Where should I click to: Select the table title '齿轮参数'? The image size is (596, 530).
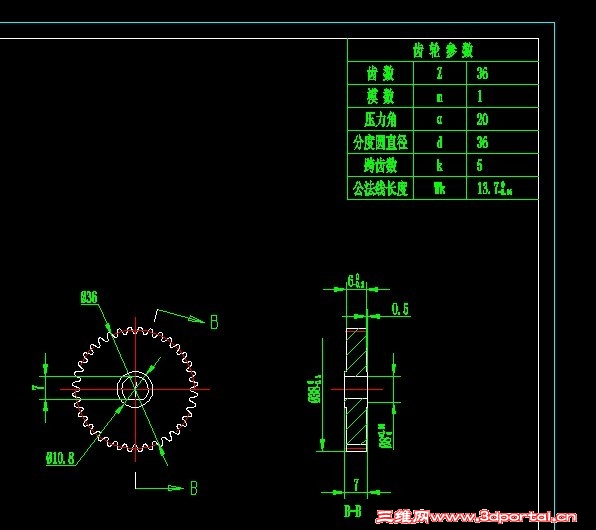click(x=443, y=50)
